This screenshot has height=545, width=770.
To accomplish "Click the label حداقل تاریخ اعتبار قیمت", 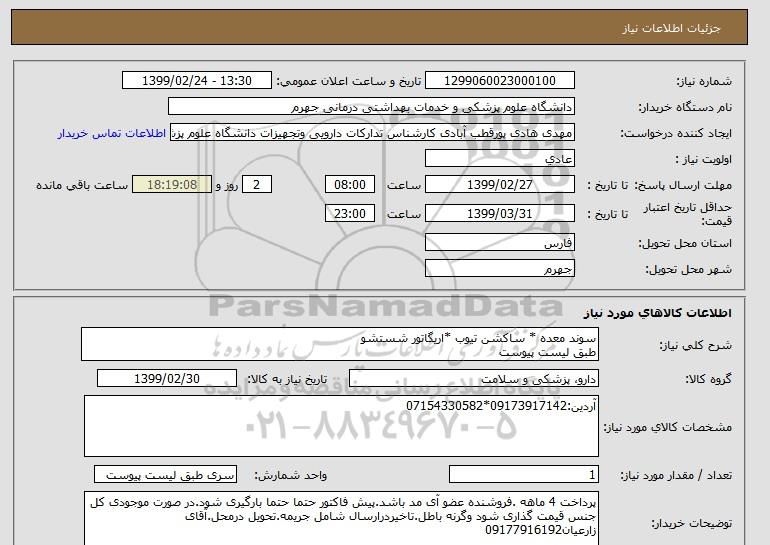I will pyautogui.click(x=688, y=214).
